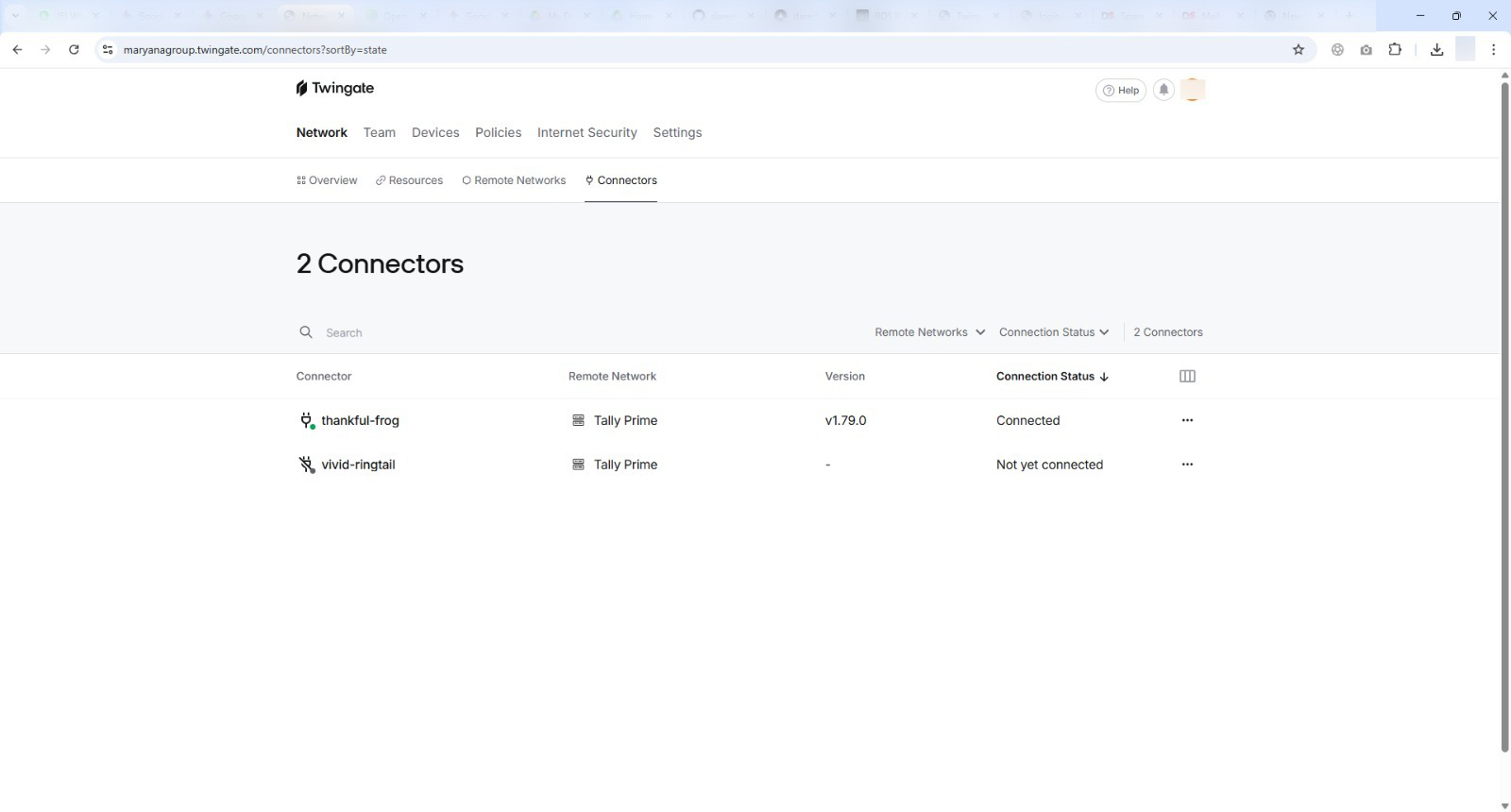Go to the Devices menu

(435, 132)
